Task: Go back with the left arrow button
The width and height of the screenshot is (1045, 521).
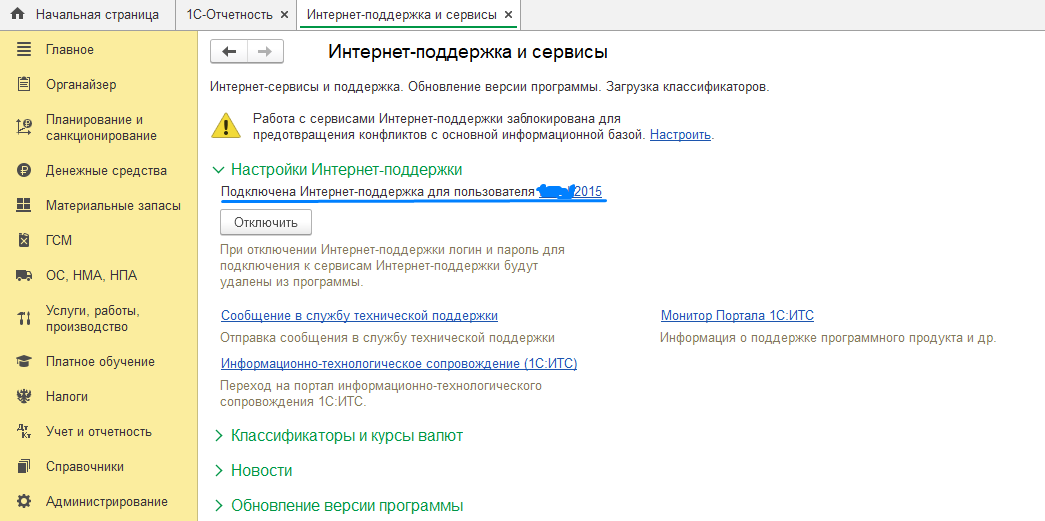Action: coord(229,52)
